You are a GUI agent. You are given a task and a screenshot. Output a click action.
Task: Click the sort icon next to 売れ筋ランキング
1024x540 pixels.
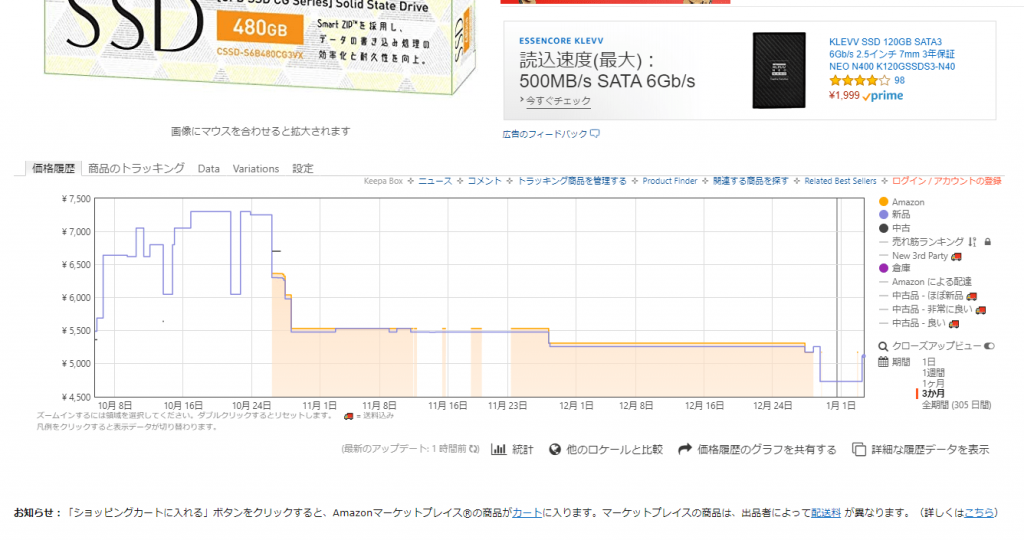click(972, 242)
